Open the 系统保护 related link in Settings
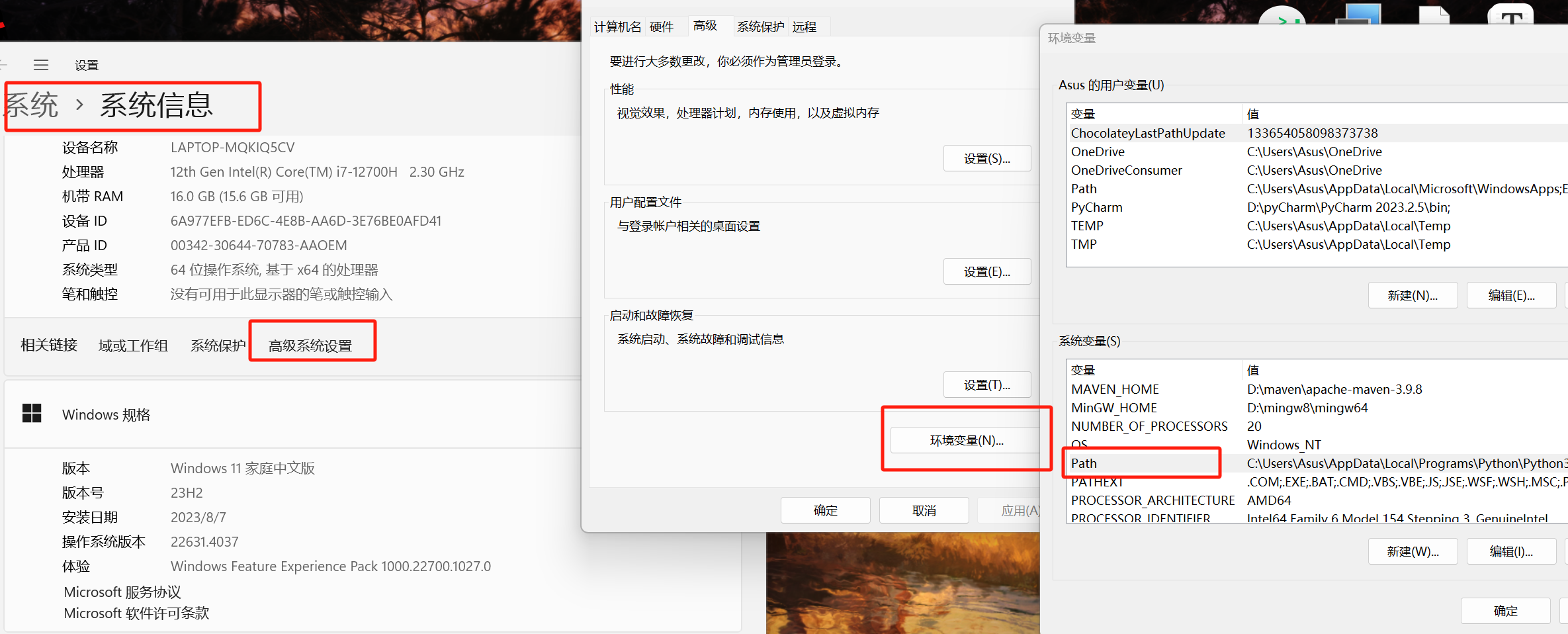 pyautogui.click(x=218, y=345)
